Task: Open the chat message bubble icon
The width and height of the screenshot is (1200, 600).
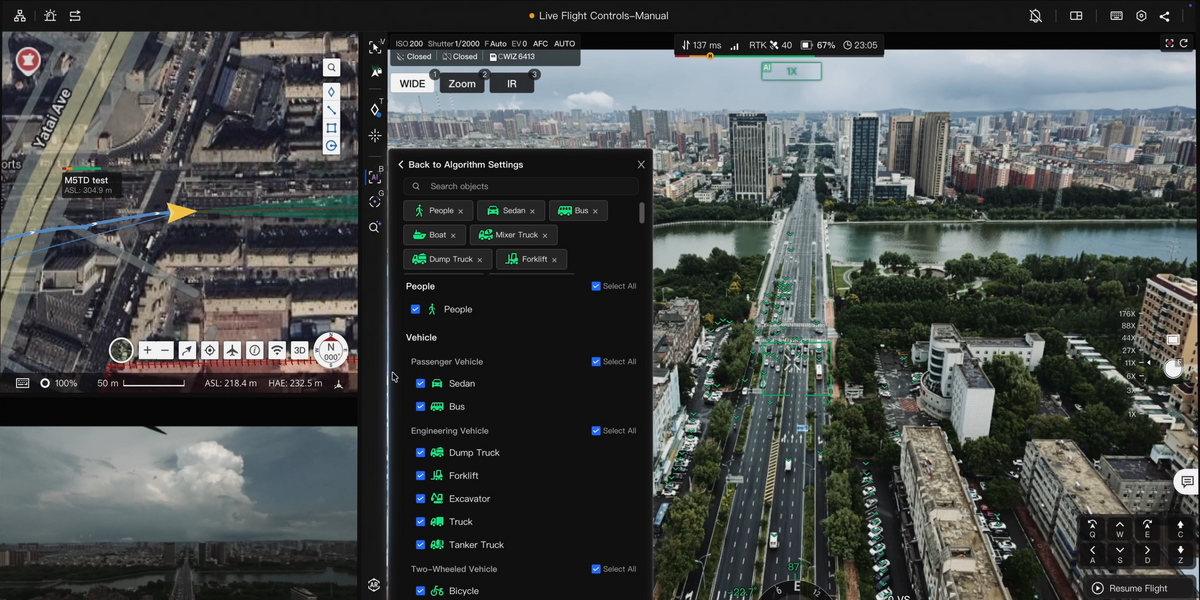Action: click(1186, 481)
